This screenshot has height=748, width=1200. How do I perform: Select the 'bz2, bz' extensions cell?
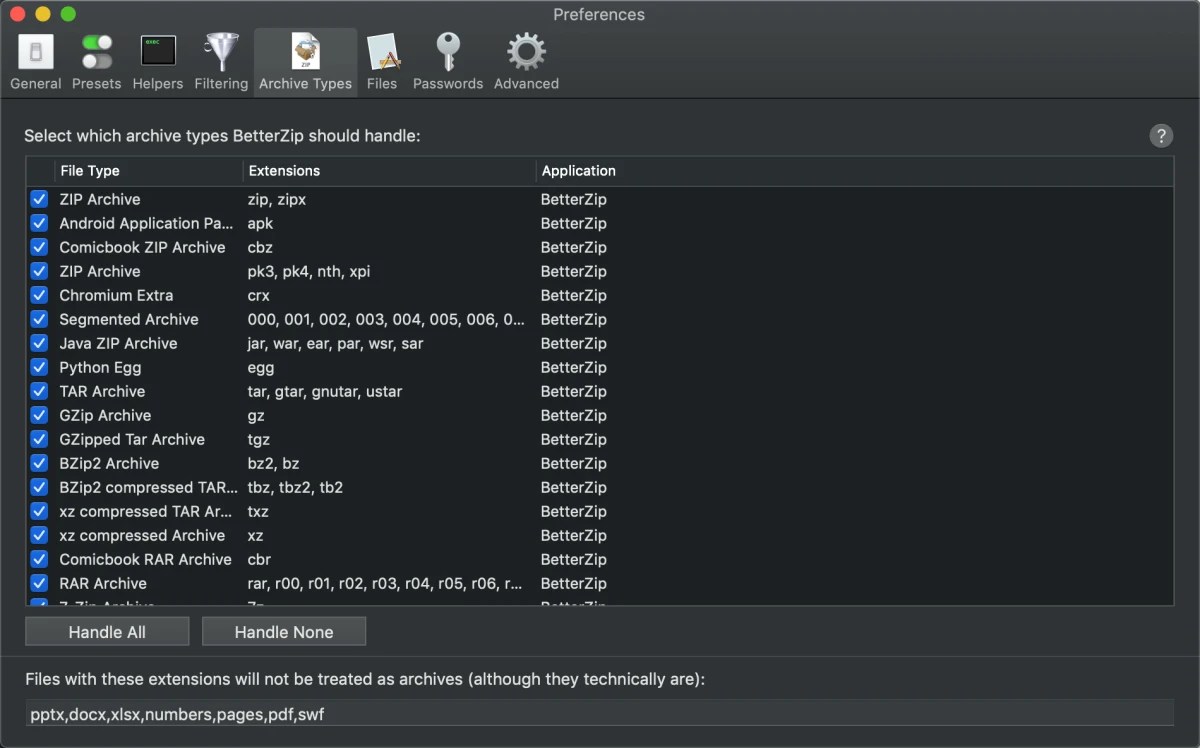[x=273, y=463]
